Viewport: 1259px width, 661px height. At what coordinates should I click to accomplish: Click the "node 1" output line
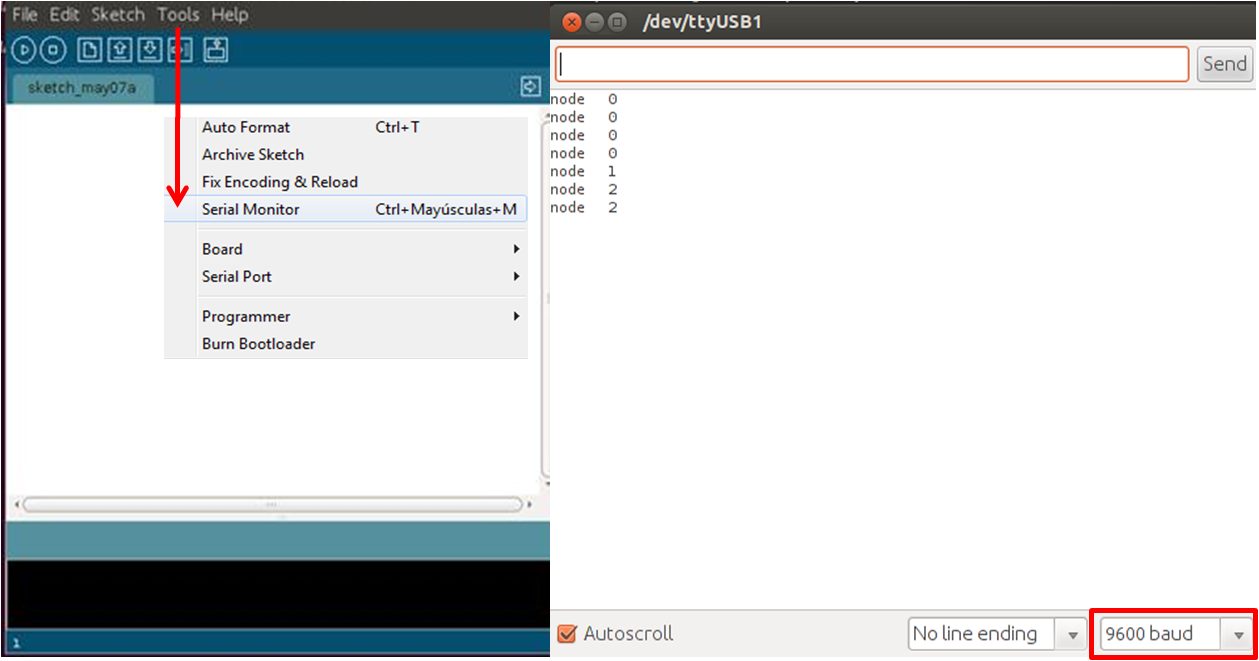click(x=584, y=171)
